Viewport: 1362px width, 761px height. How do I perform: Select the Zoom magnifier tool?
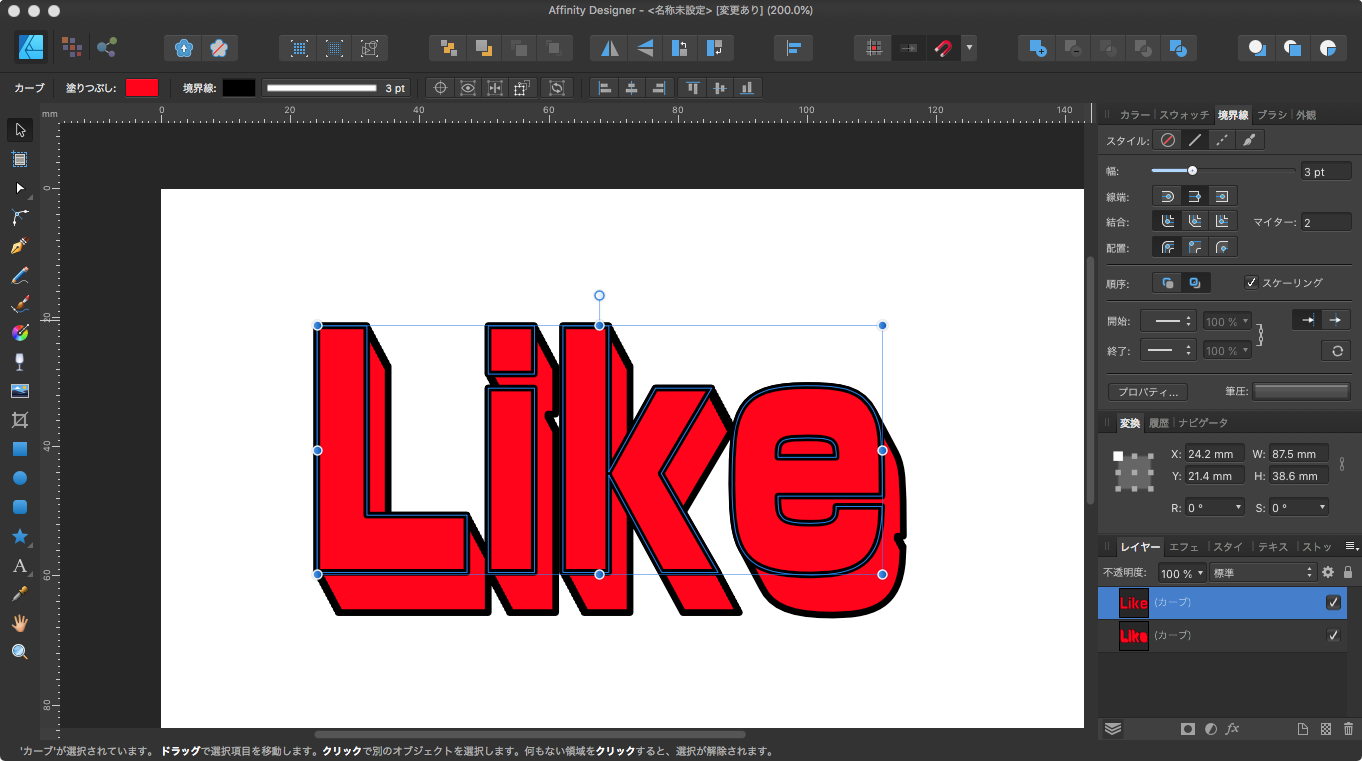(x=19, y=652)
